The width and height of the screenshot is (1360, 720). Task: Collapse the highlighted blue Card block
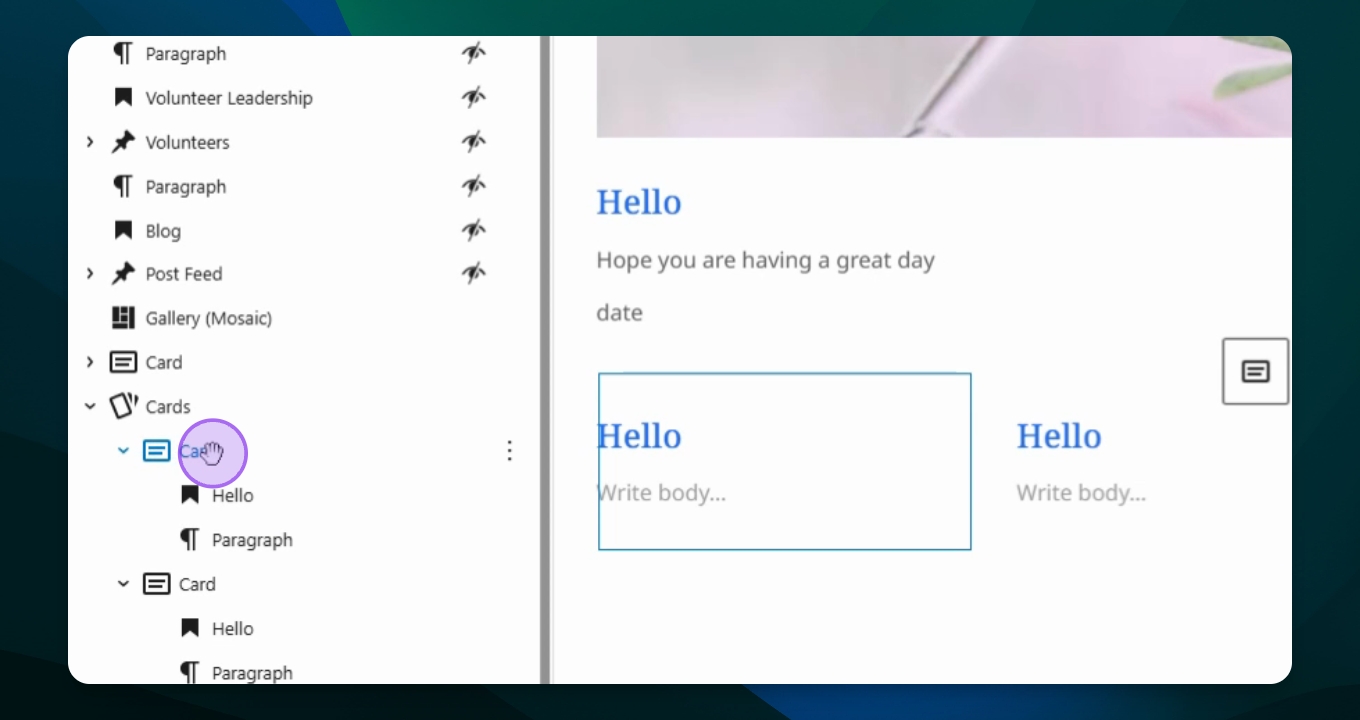(123, 451)
